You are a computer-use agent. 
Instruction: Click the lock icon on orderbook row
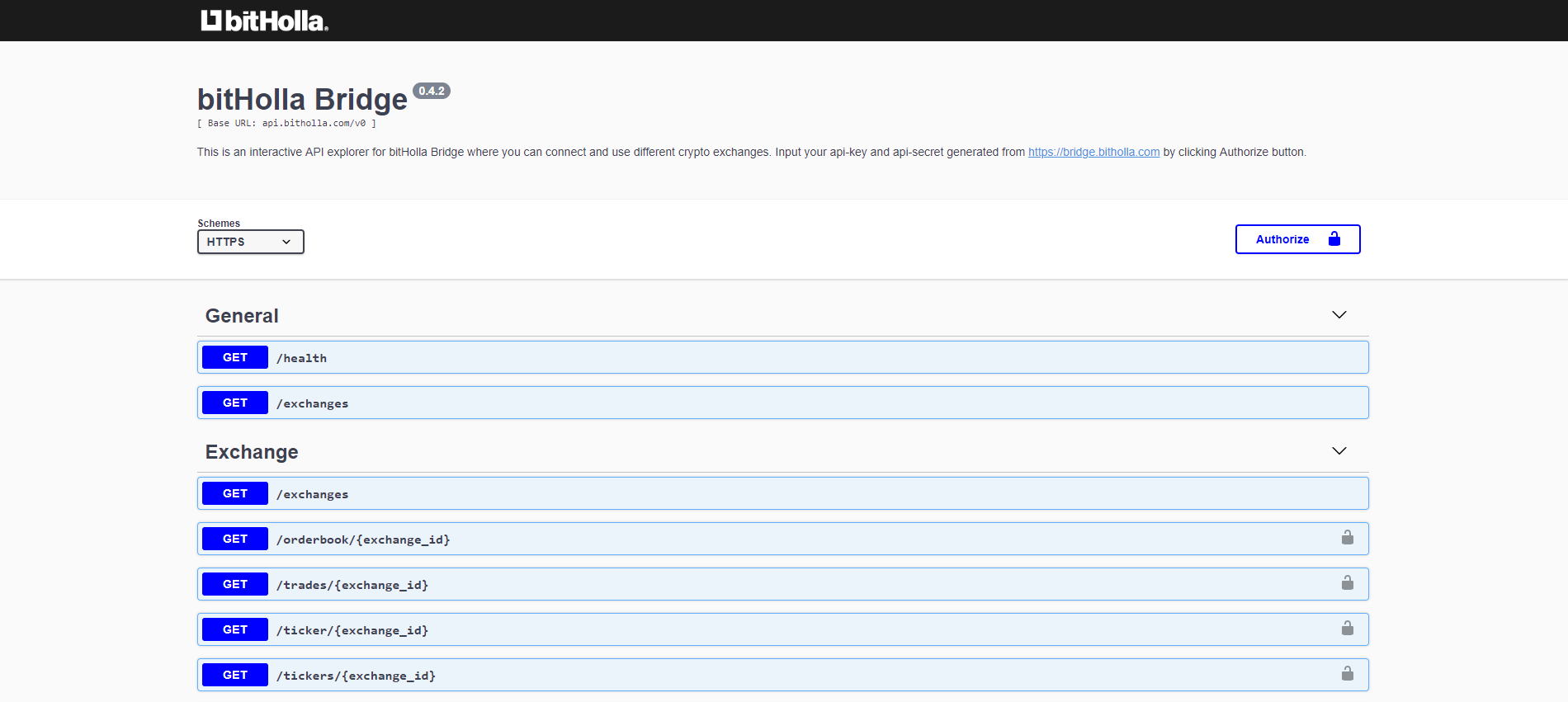click(1347, 538)
